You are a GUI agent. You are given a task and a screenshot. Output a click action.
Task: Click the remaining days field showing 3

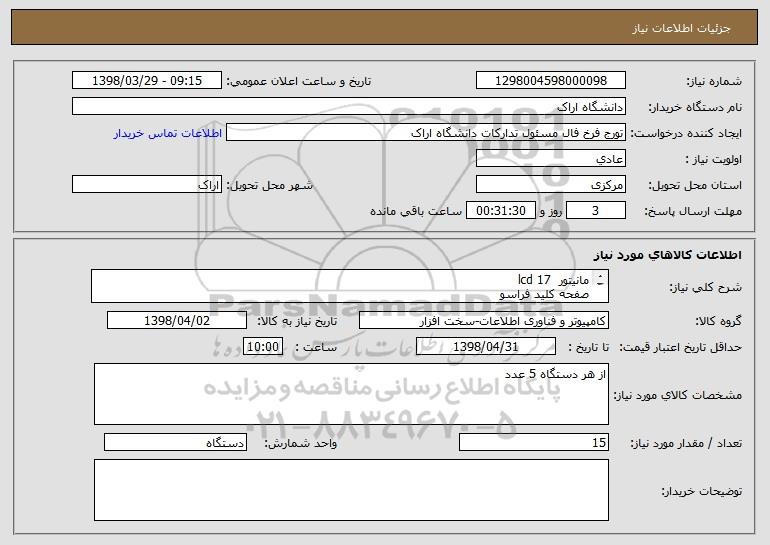click(596, 211)
